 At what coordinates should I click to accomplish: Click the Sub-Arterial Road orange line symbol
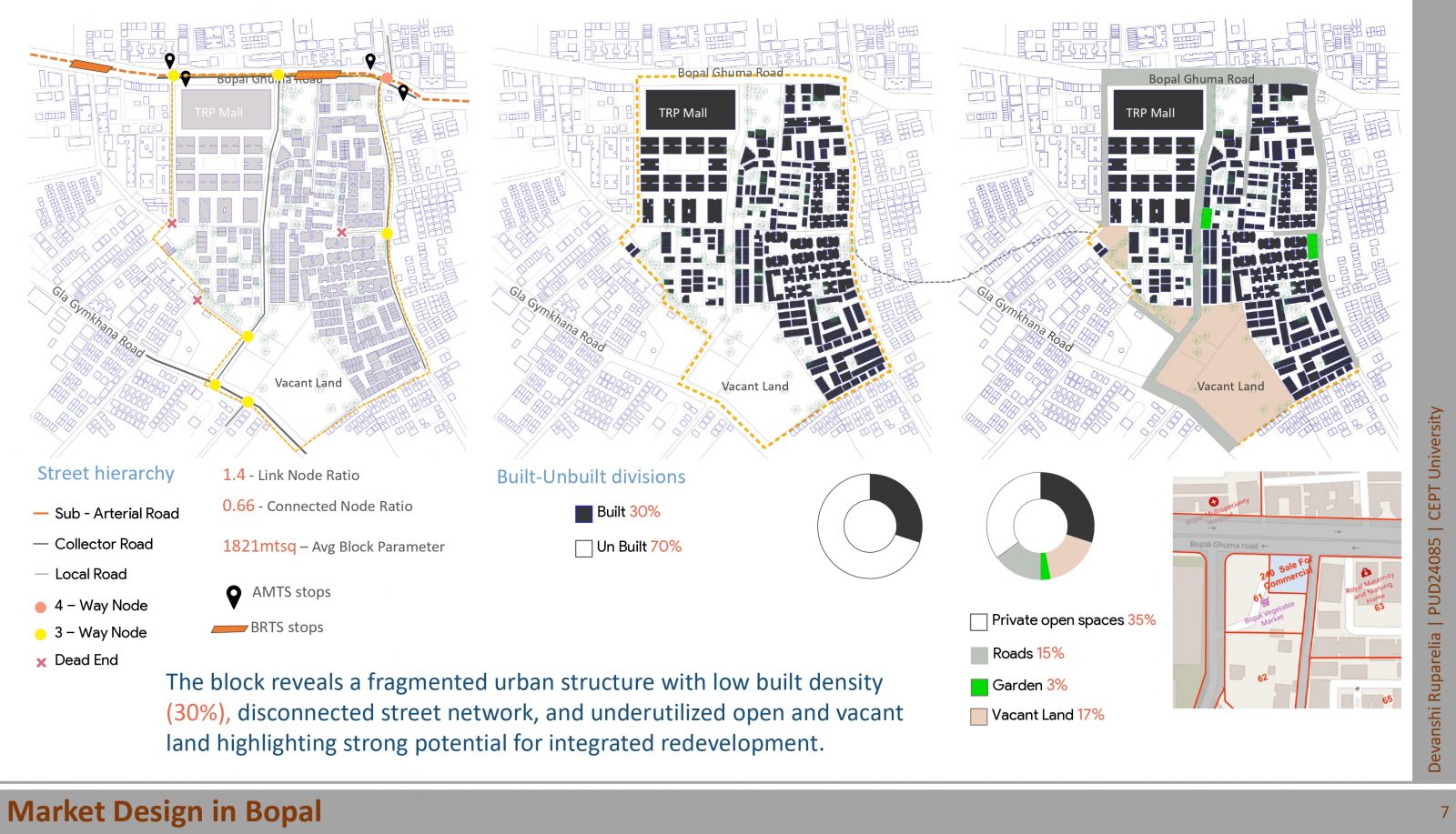coord(40,514)
